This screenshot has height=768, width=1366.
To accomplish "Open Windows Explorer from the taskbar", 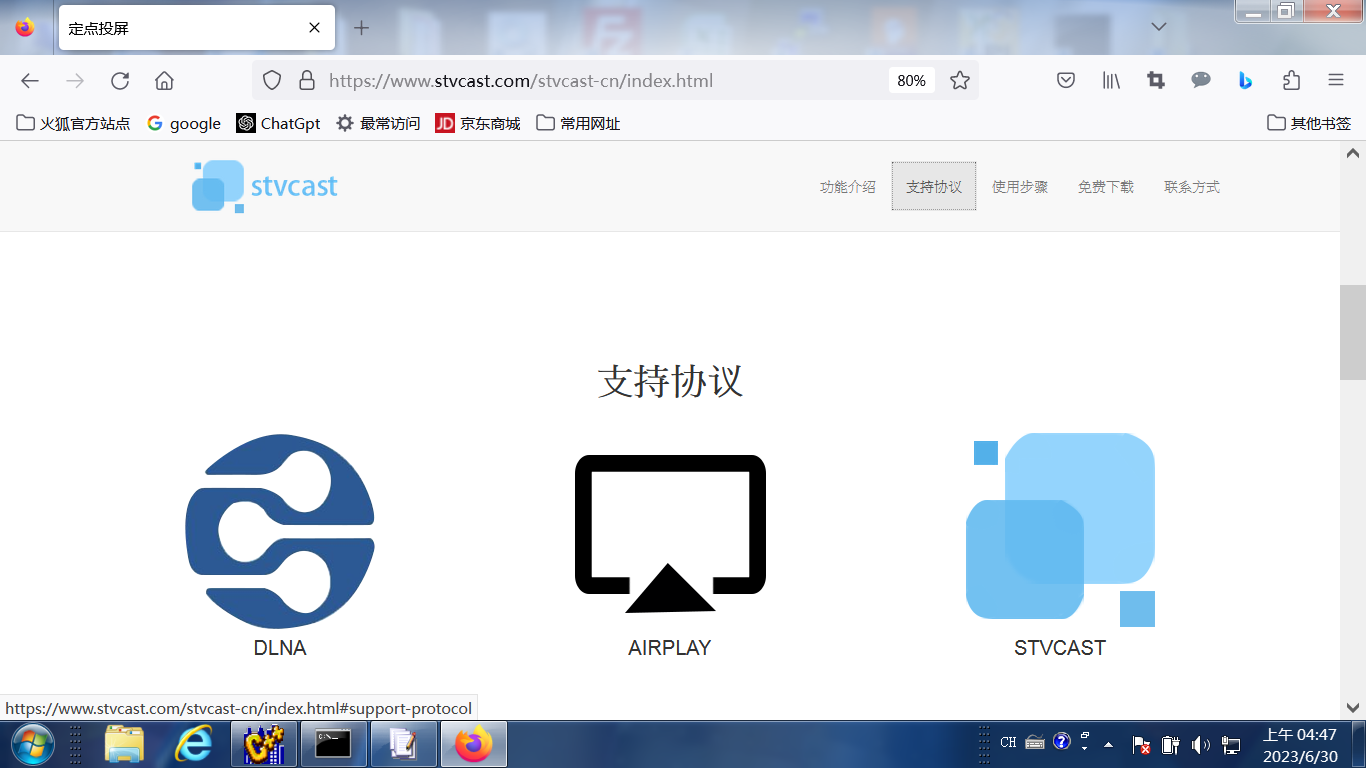I will [x=125, y=744].
